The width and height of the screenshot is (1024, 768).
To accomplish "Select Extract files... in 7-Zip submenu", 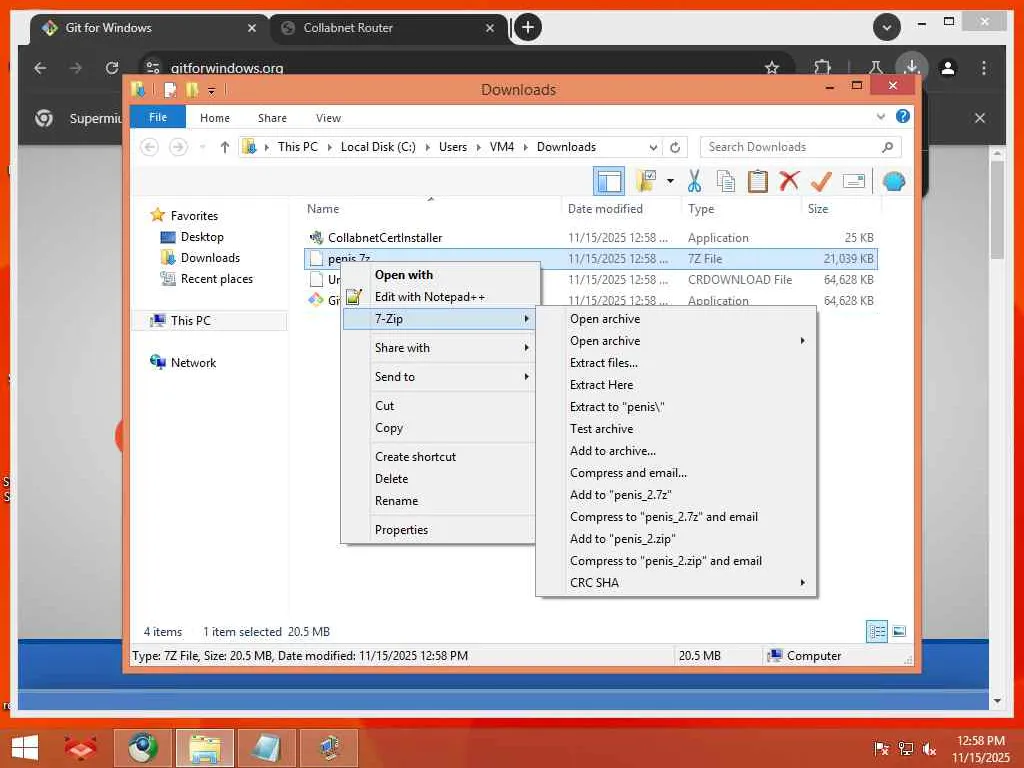I will (x=676, y=362).
